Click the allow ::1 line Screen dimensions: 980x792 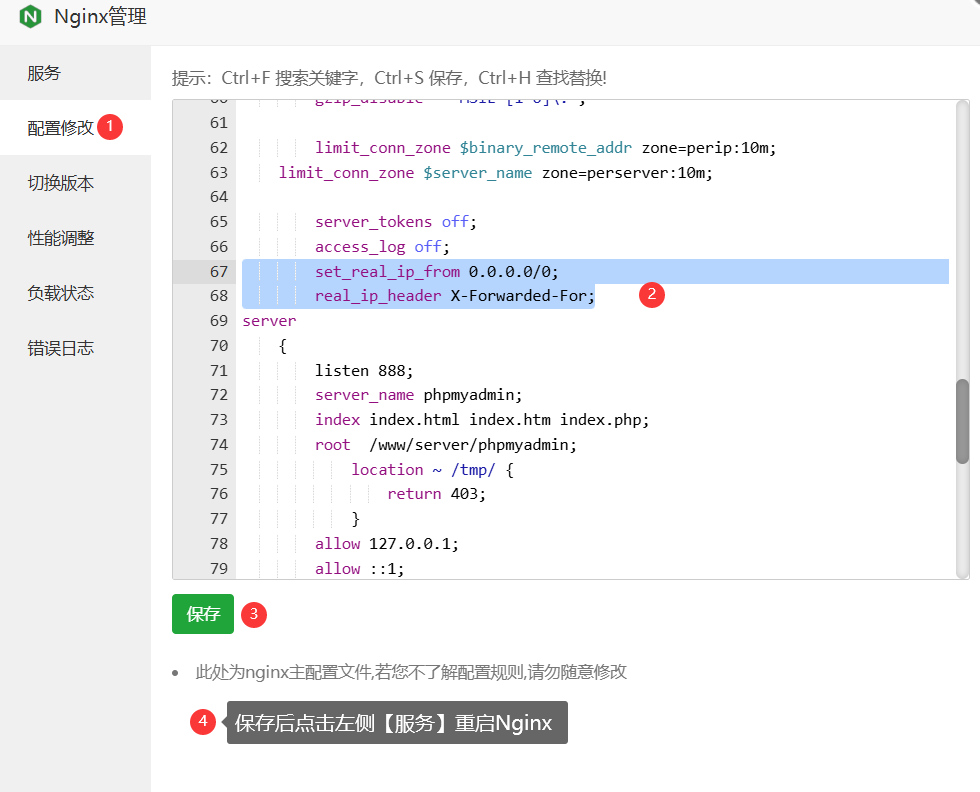359,569
